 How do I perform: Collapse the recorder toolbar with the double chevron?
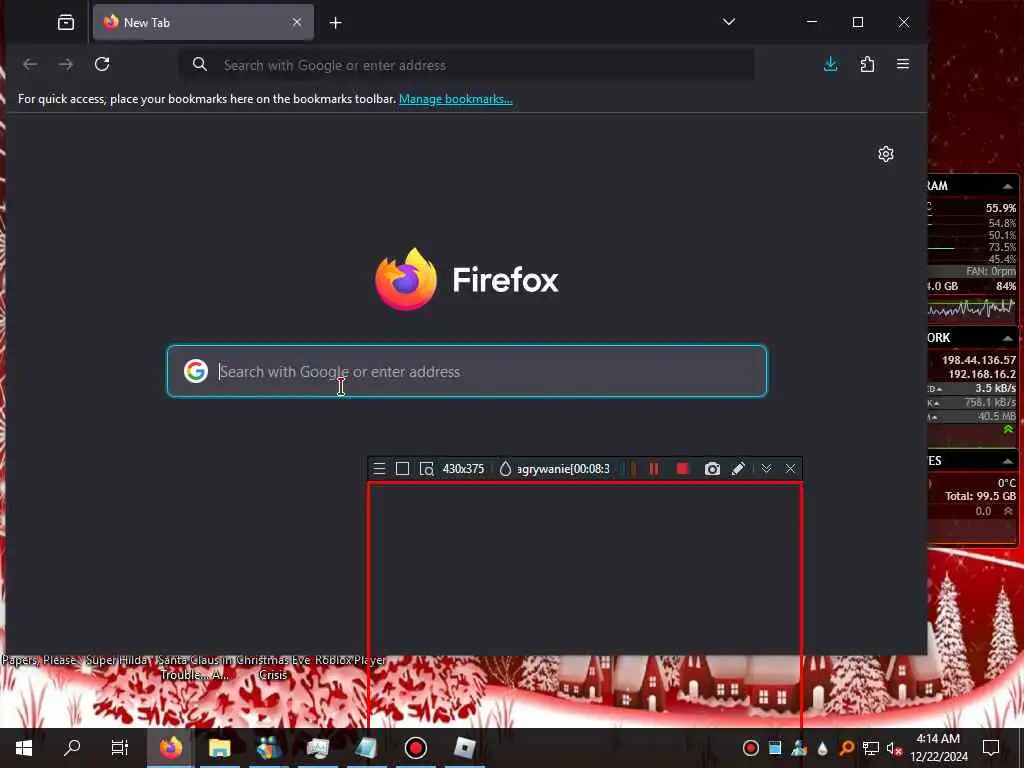pos(766,469)
